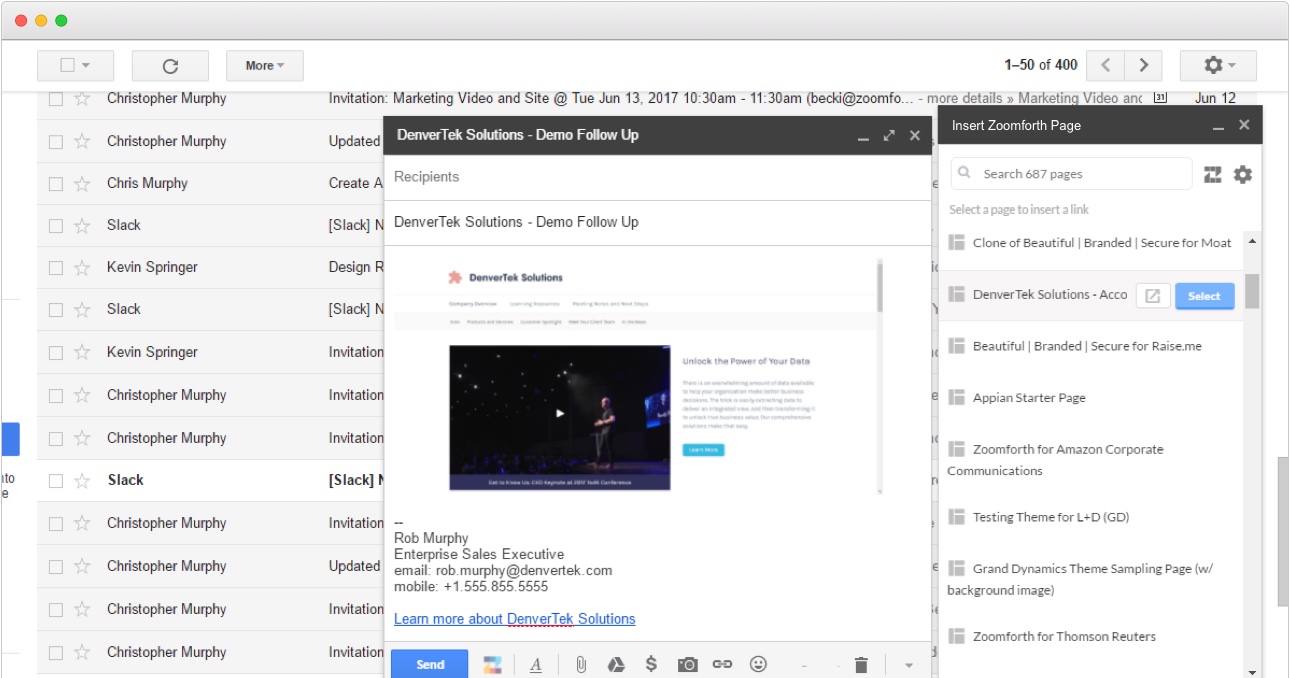Click page icon beside Appian Starter Page
This screenshot has width=1290, height=678.
[956, 398]
